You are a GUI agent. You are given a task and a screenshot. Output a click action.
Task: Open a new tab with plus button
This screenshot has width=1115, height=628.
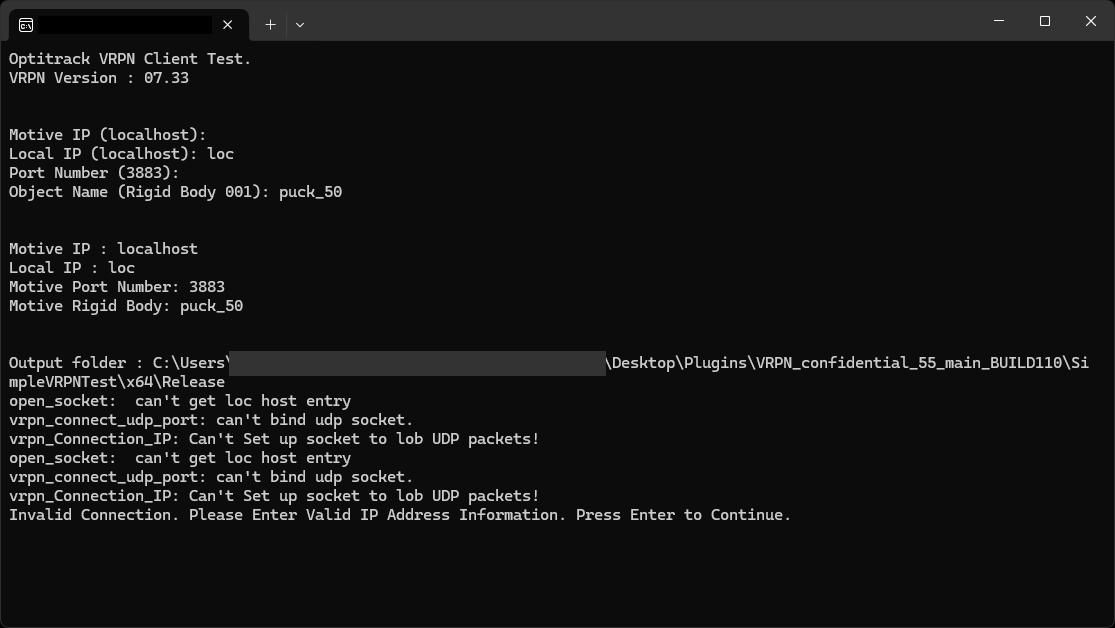(270, 24)
